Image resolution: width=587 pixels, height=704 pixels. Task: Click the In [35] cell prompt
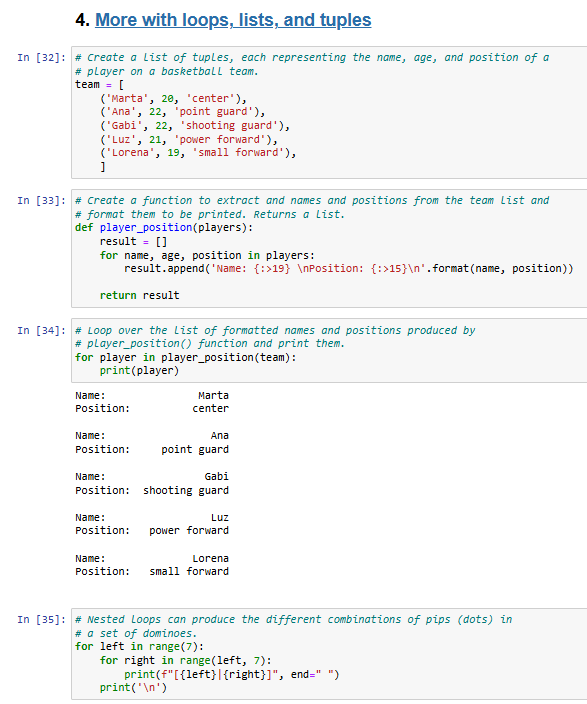tap(41, 620)
